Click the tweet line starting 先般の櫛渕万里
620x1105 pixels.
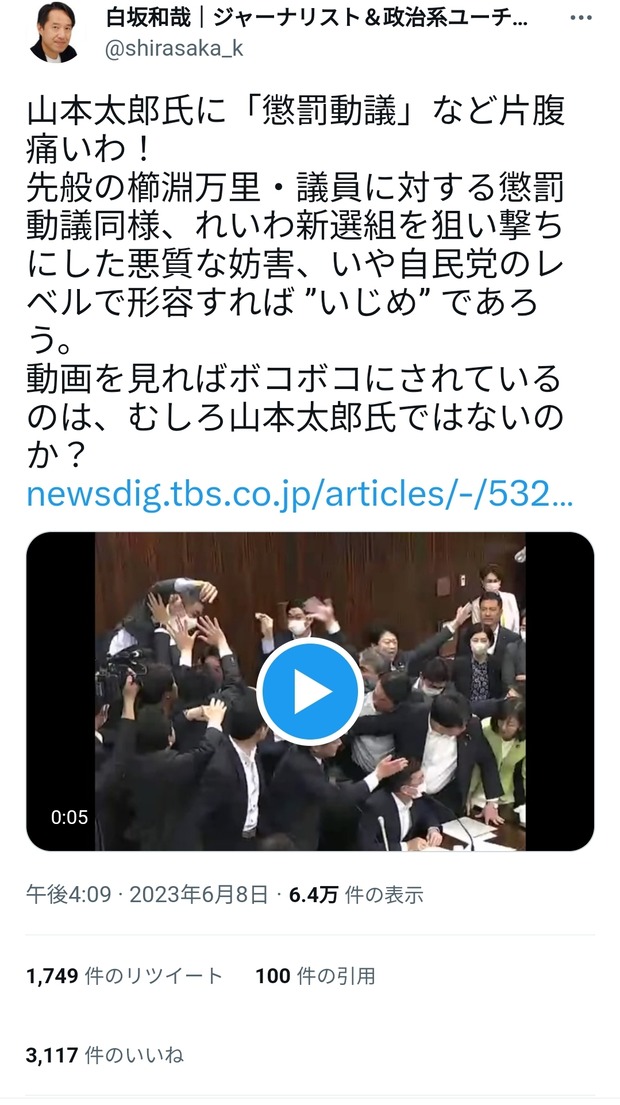pyautogui.click(x=296, y=190)
